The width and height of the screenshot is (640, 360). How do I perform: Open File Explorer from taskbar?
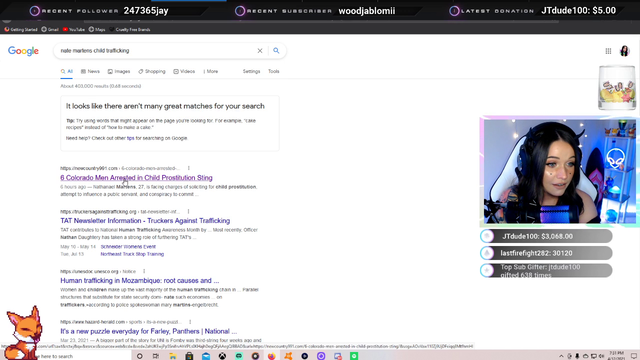click(173, 356)
